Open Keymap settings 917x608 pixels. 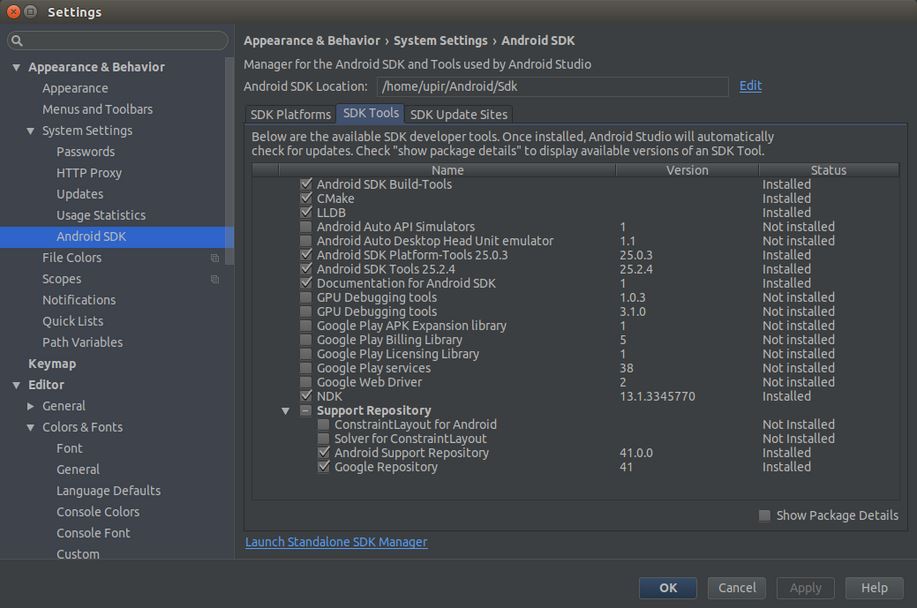[x=52, y=364]
